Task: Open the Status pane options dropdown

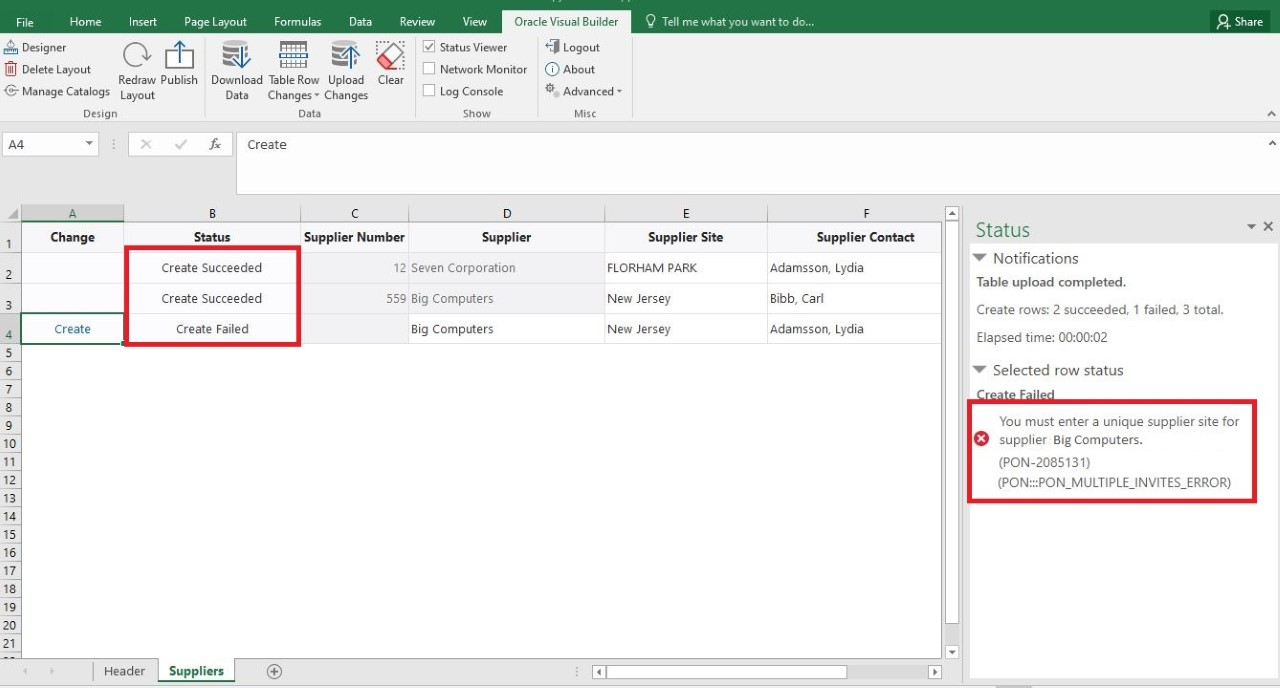Action: [1251, 227]
